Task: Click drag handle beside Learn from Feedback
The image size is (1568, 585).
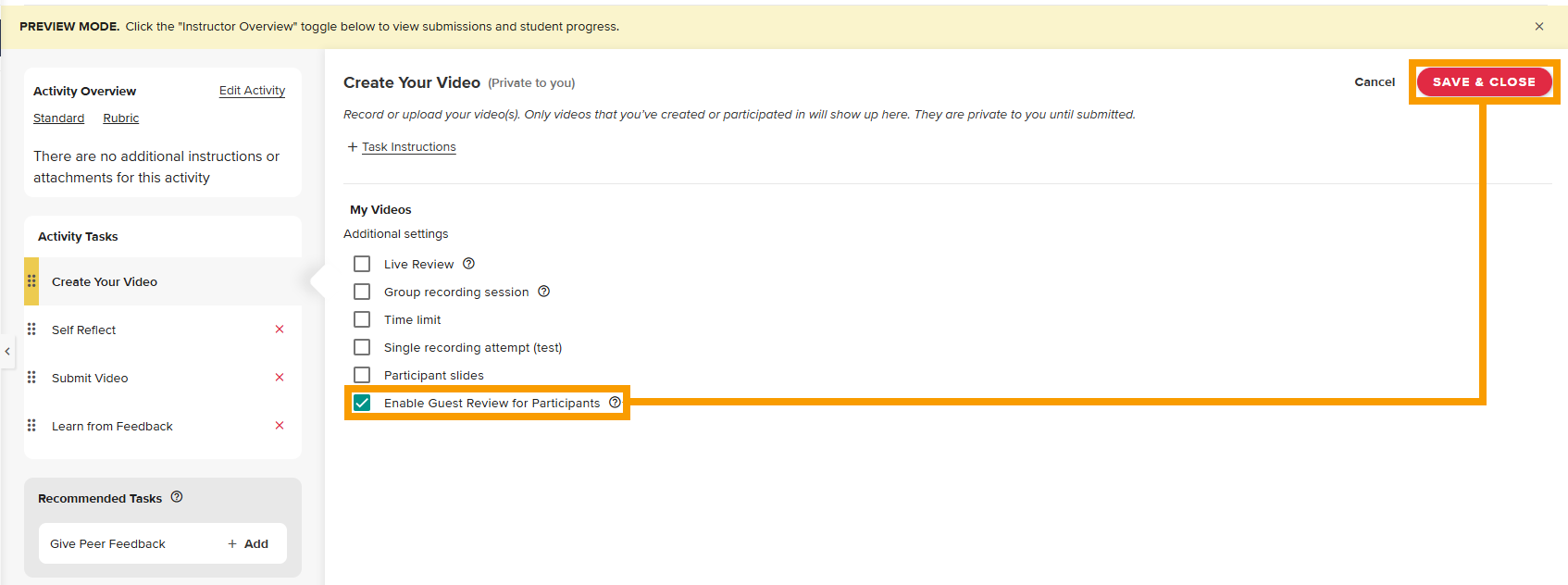Action: 31,425
